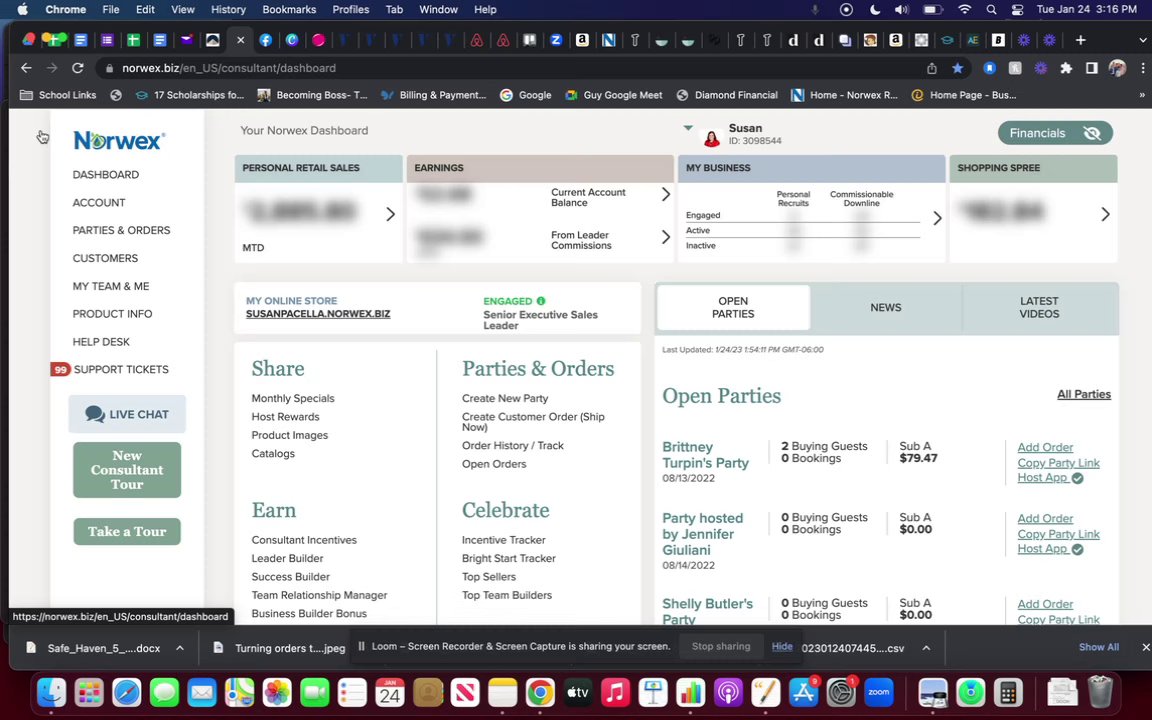Toggle Financials visibility eye button
The width and height of the screenshot is (1152, 720).
tap(1055, 133)
